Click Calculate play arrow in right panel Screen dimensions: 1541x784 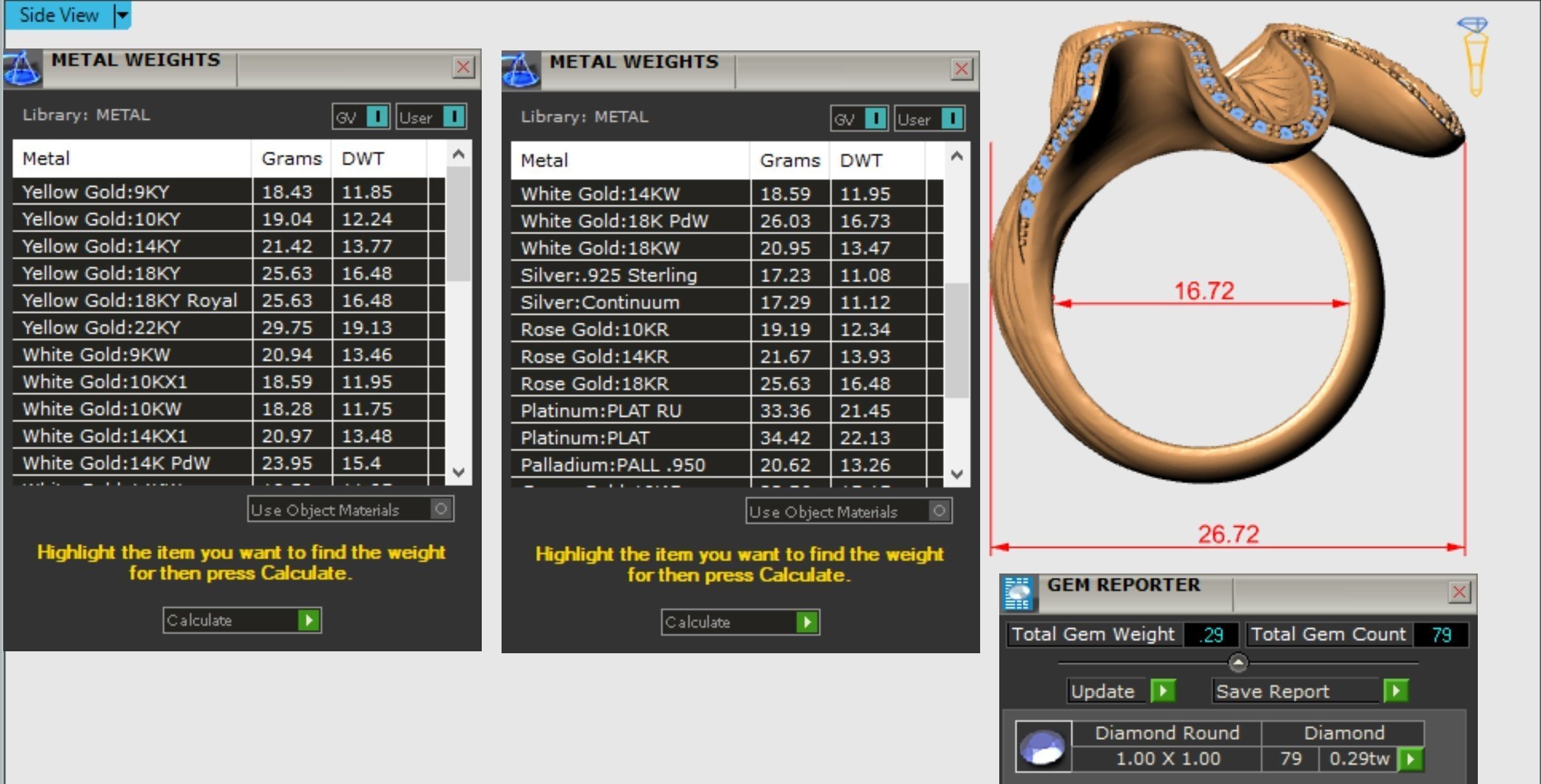coord(807,622)
